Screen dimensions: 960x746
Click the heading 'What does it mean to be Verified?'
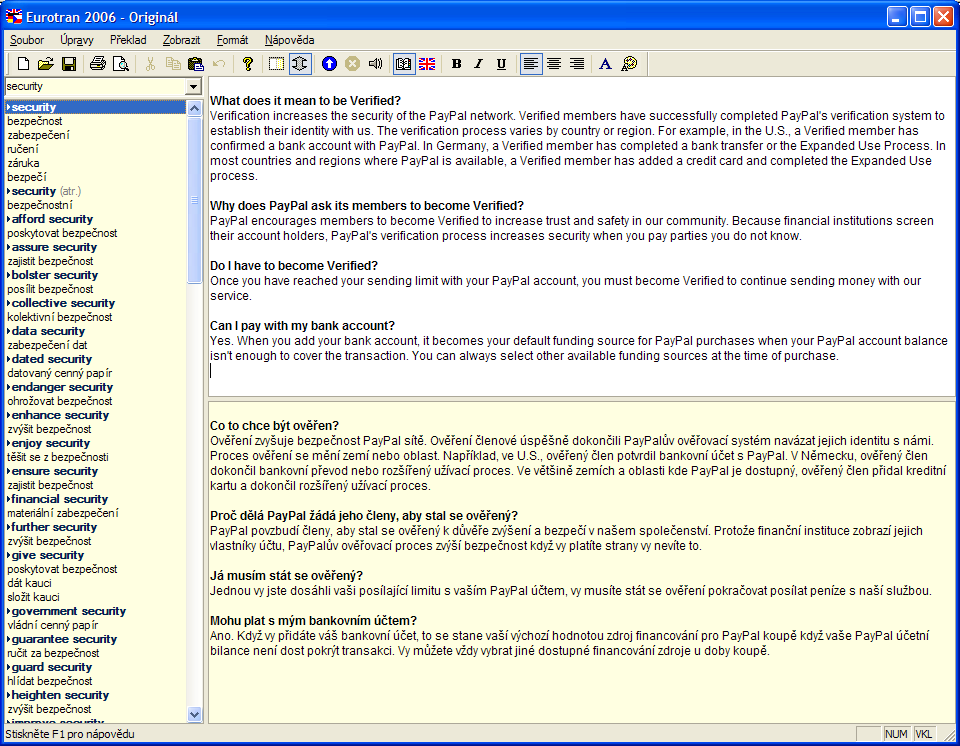pos(306,101)
